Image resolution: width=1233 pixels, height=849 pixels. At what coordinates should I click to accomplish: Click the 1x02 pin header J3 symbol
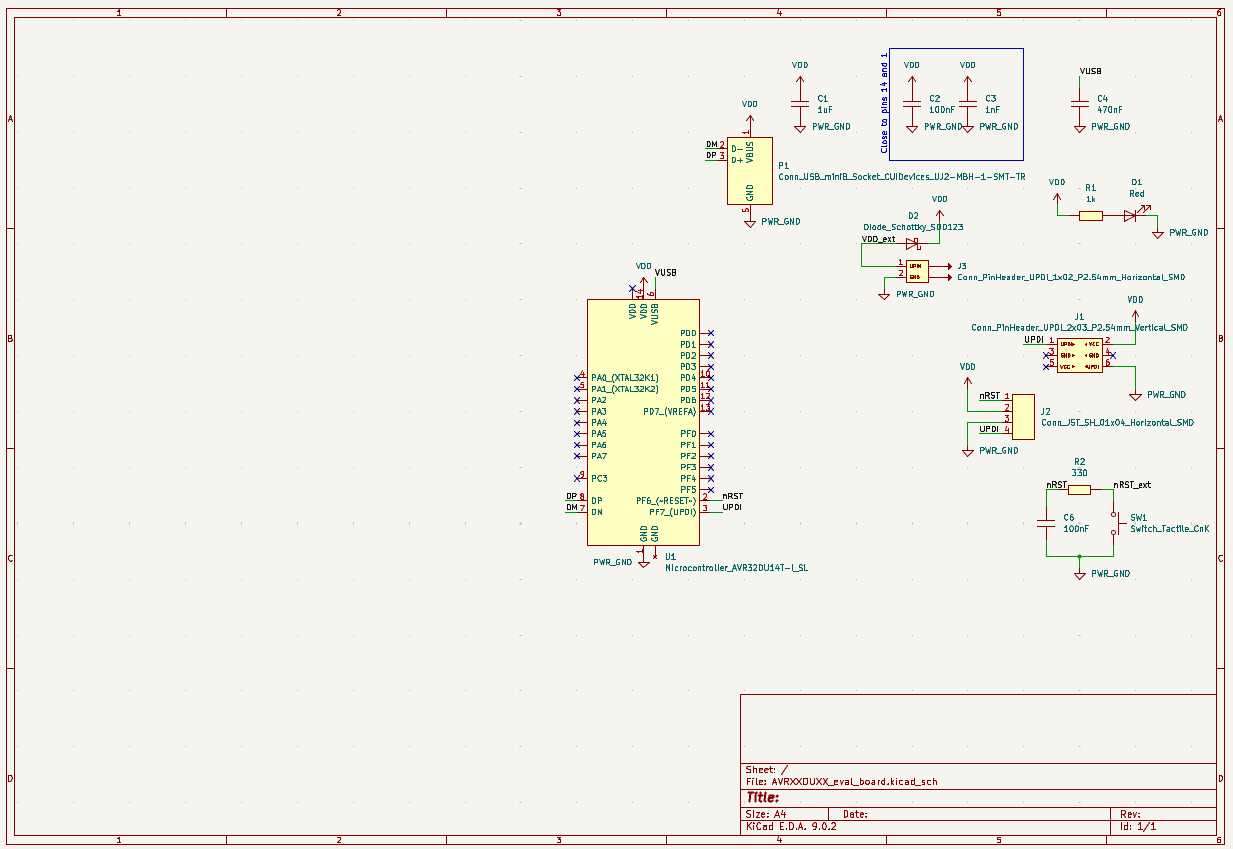pyautogui.click(x=916, y=270)
